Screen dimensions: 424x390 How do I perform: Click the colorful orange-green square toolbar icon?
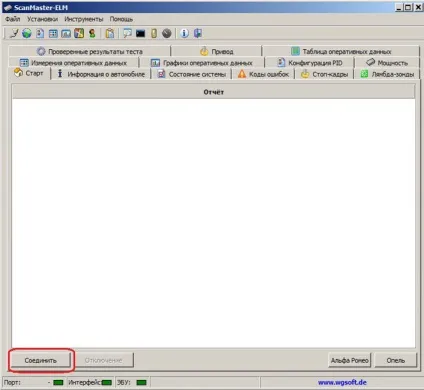click(x=79, y=33)
